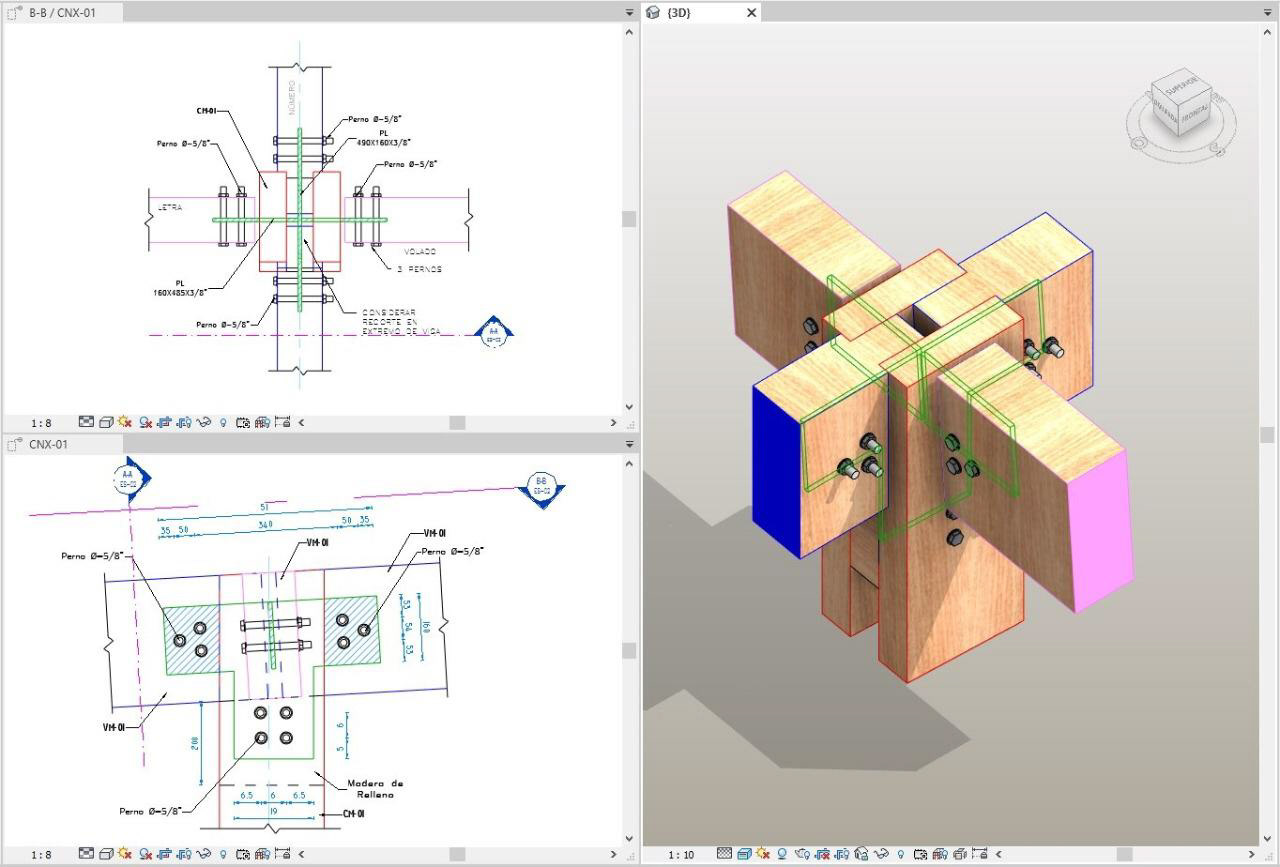This screenshot has height=867, width=1280.
Task: Show crop region in B-B view bar
Action: click(x=184, y=422)
